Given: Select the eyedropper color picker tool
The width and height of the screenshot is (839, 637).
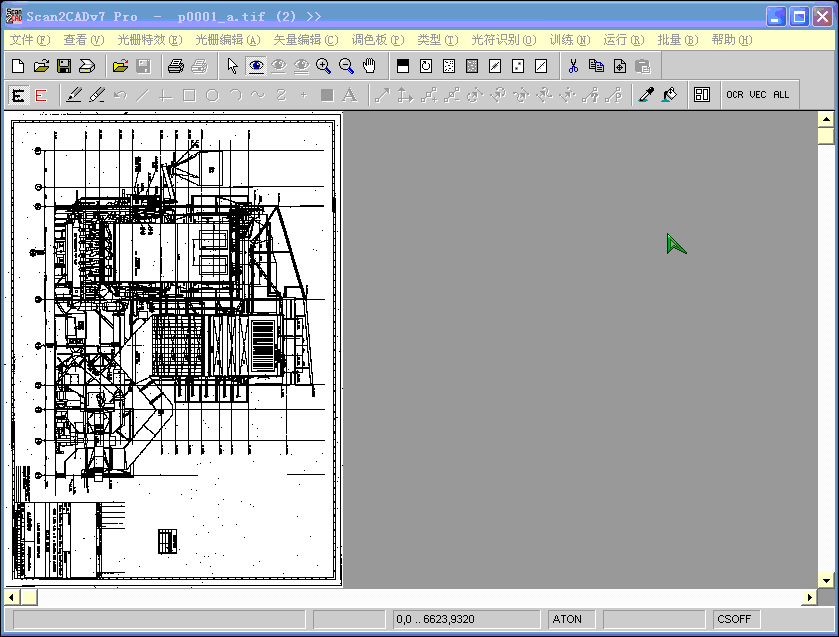Looking at the screenshot, I should pyautogui.click(x=646, y=95).
